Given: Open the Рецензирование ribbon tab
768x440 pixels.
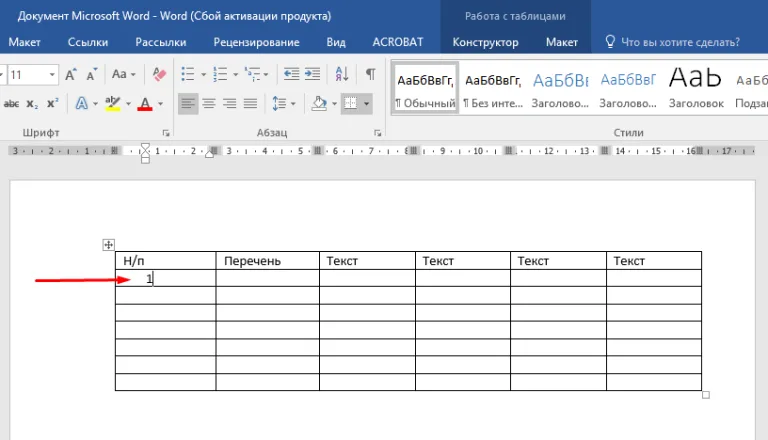Looking at the screenshot, I should [x=256, y=42].
